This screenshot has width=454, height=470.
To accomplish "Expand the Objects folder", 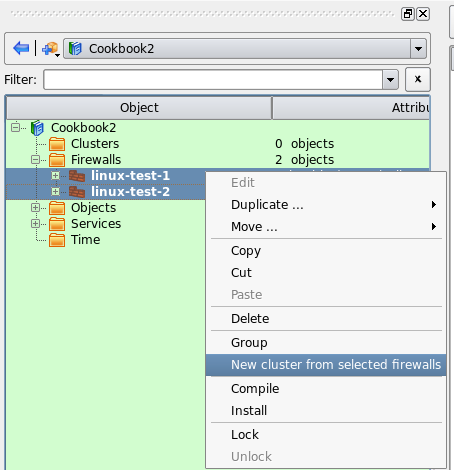I will pos(35,207).
